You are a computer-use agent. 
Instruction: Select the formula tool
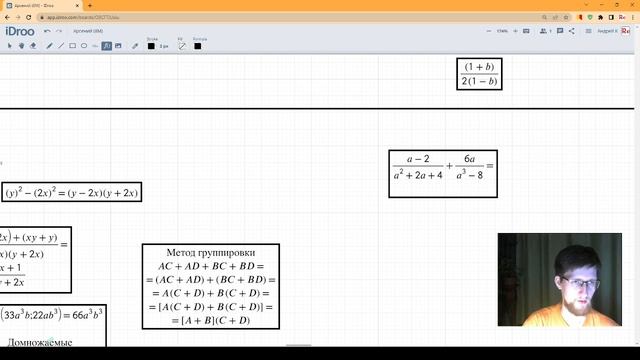(x=107, y=46)
